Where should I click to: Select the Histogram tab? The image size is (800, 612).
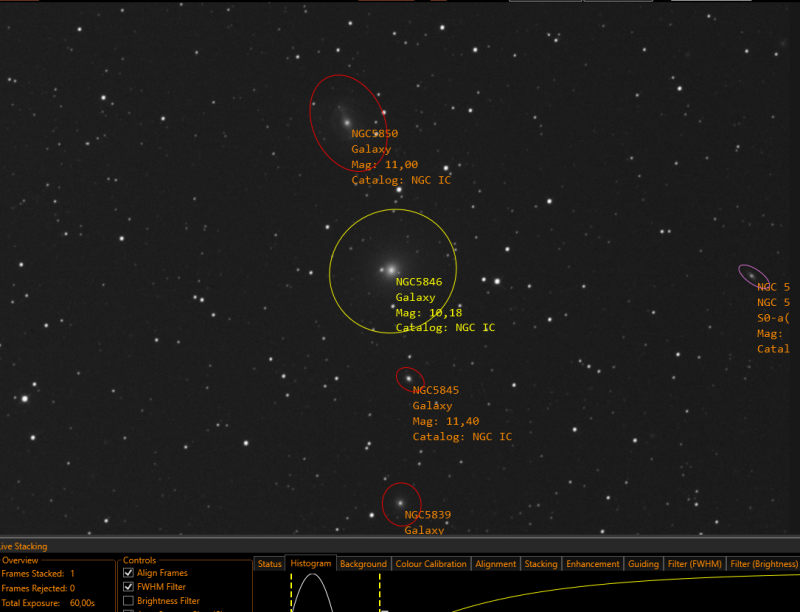point(311,563)
